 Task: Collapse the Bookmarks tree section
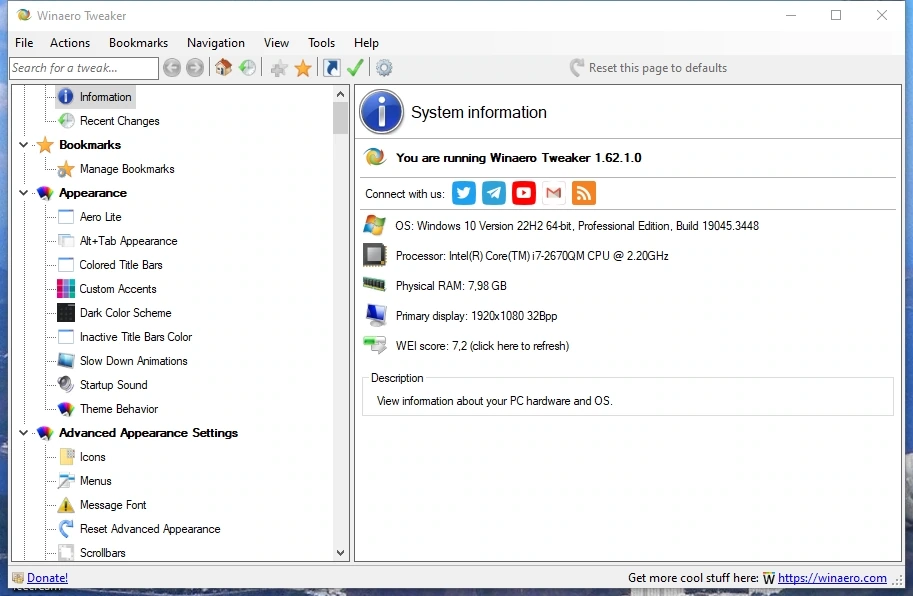click(23, 144)
